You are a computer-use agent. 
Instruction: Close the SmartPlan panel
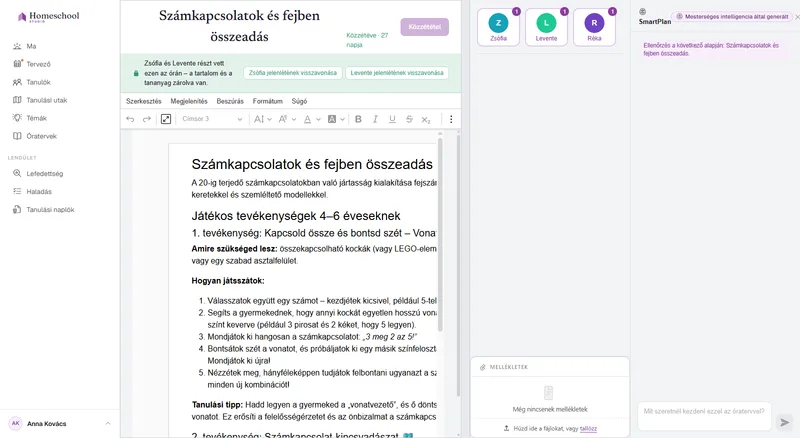tap(797, 17)
